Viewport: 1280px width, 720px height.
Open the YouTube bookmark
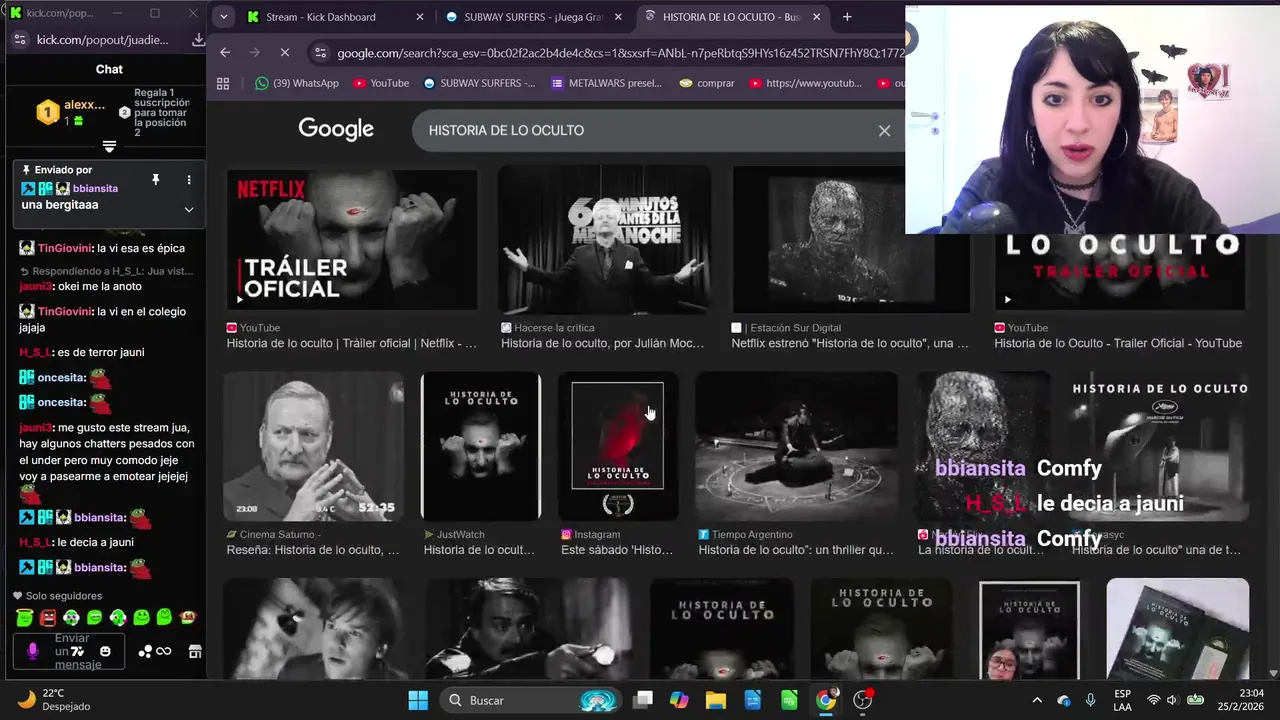tap(381, 83)
